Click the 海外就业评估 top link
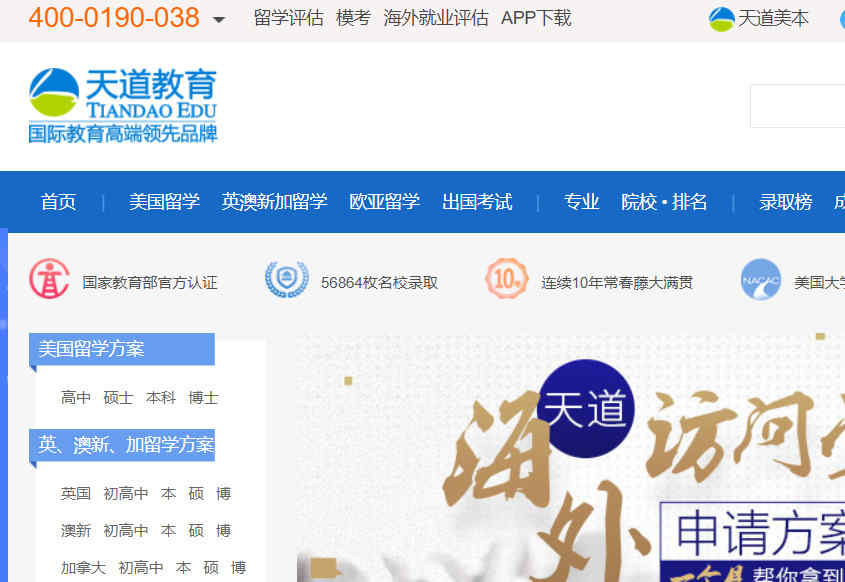 436,18
